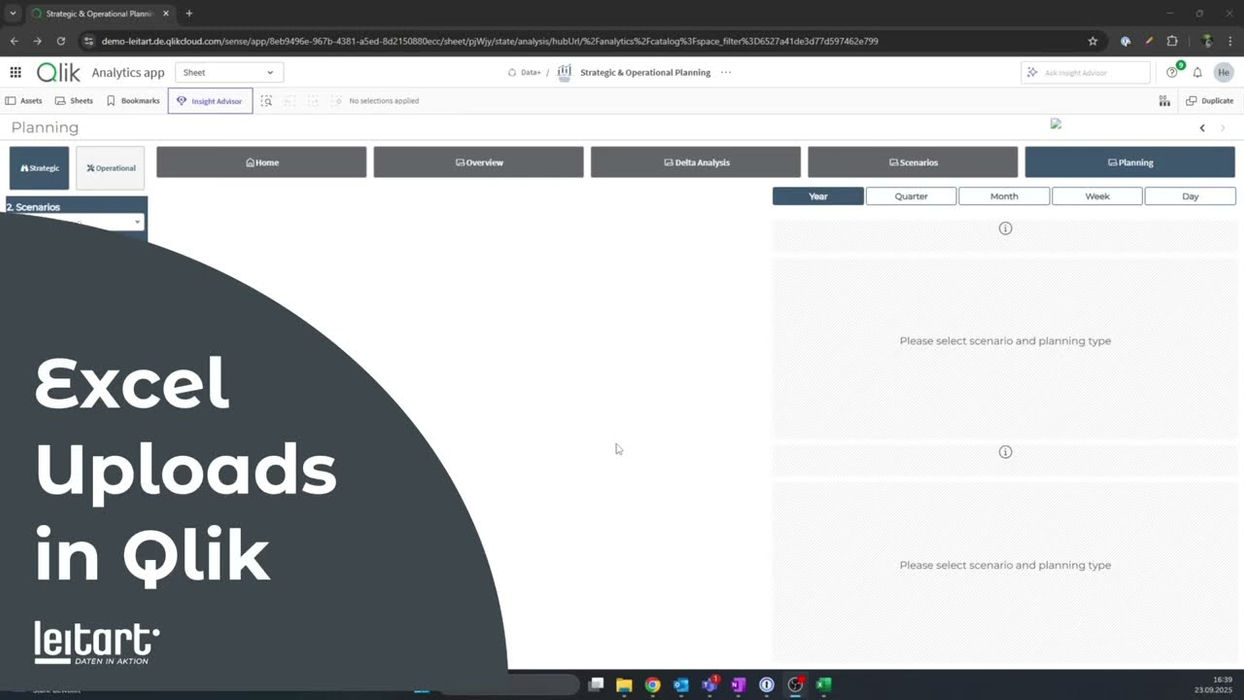Image resolution: width=1244 pixels, height=700 pixels.
Task: Open OneNote from the taskbar
Action: (738, 685)
